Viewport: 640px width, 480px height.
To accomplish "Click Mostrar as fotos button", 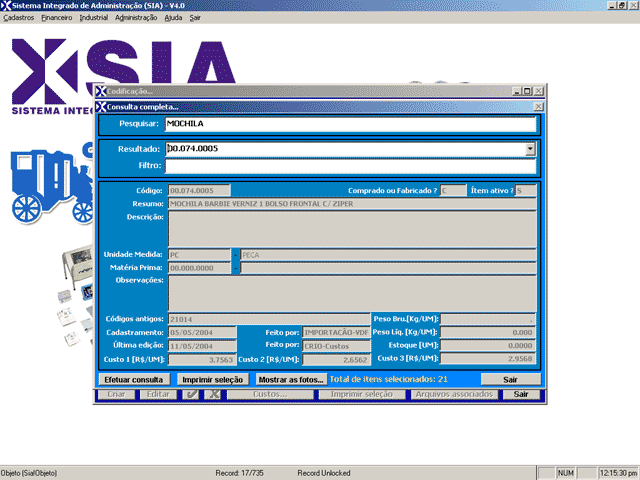I will (x=291, y=380).
